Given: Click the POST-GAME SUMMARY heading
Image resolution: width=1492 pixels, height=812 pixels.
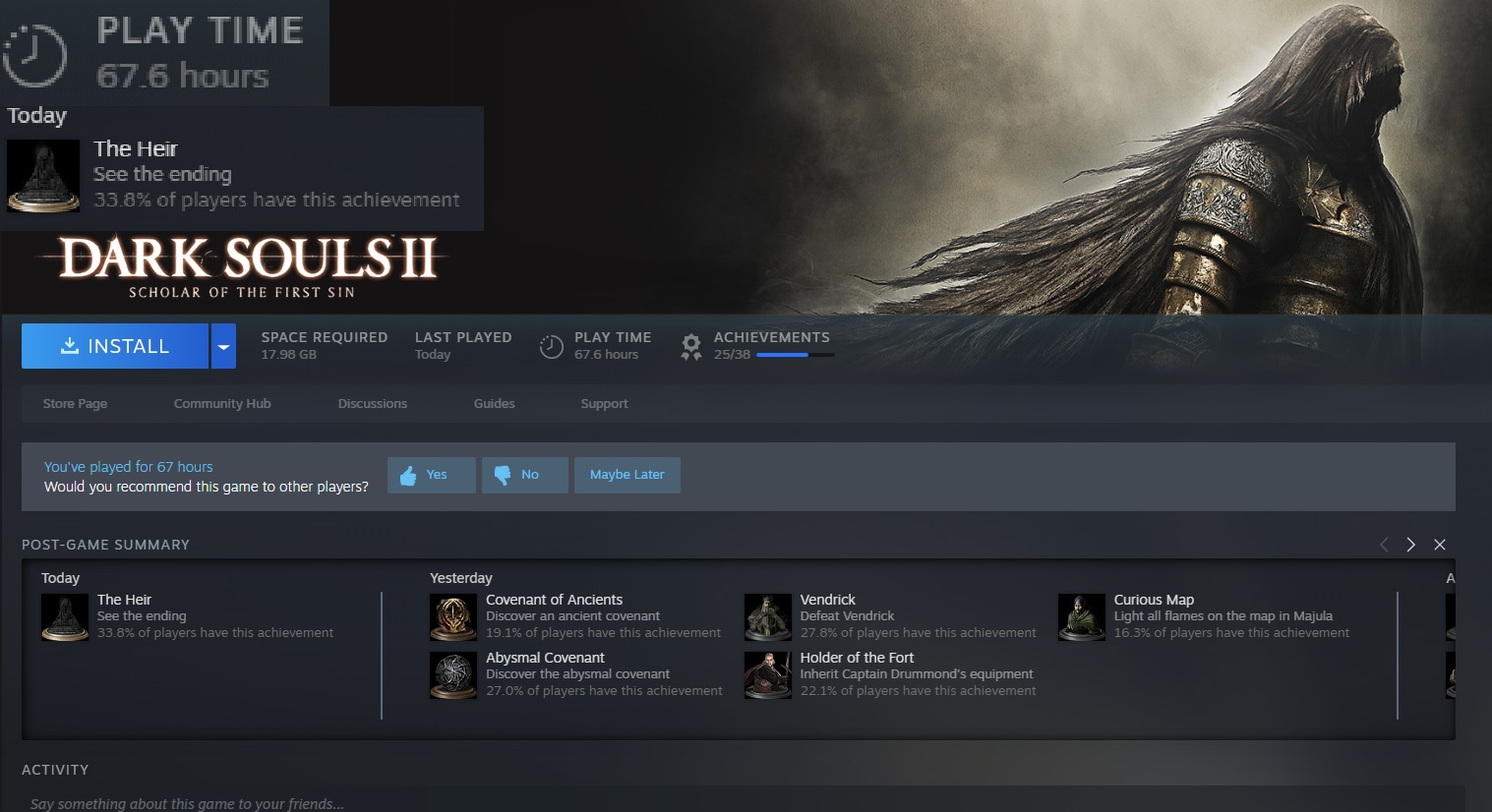Looking at the screenshot, I should coord(105,545).
